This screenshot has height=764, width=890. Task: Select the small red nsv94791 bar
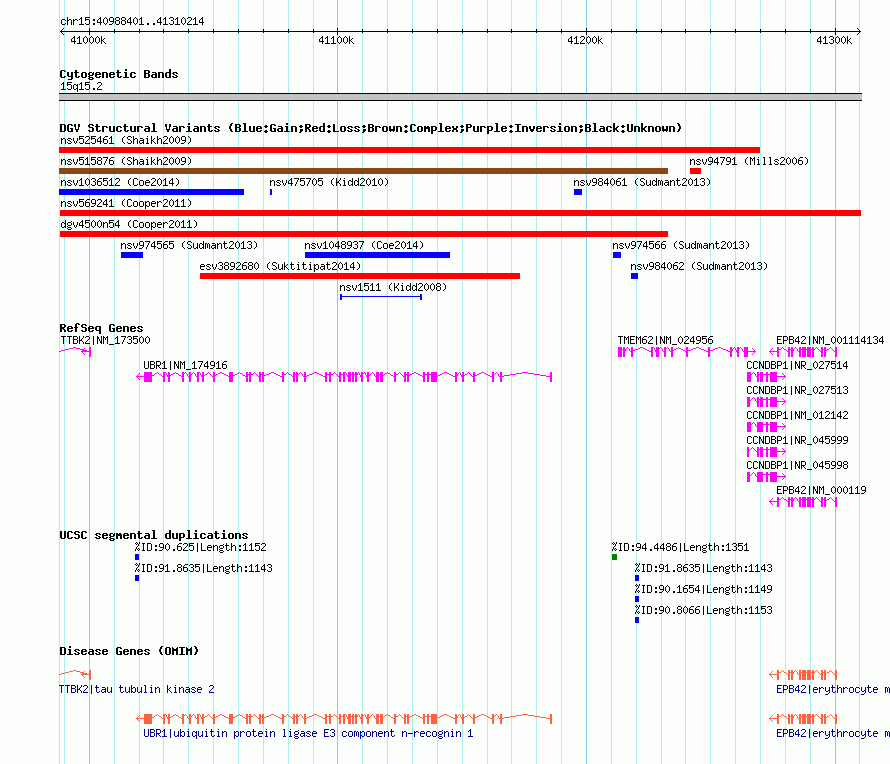pyautogui.click(x=695, y=171)
